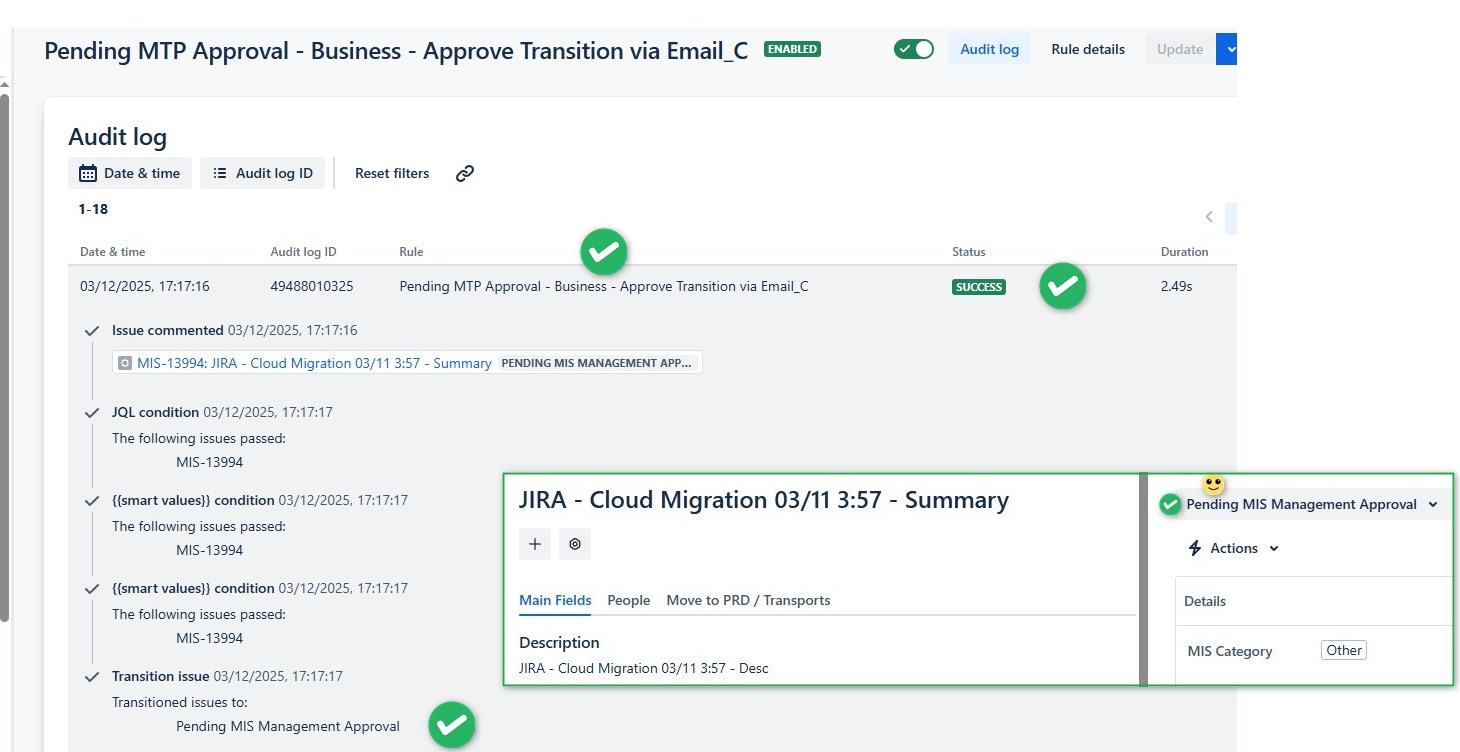Click the lightning bolt Actions icon
The height and width of the screenshot is (752, 1460).
tap(1194, 548)
